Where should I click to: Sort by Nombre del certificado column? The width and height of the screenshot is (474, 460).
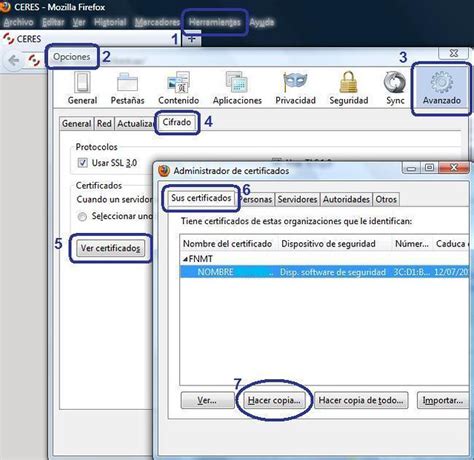coord(228,244)
